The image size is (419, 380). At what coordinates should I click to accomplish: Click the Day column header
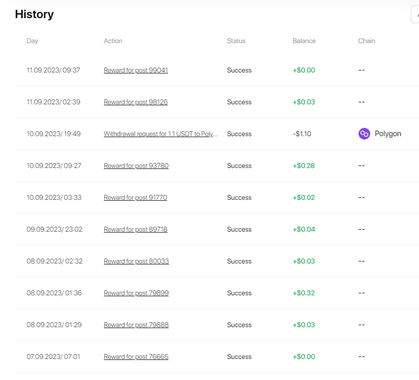(32, 41)
